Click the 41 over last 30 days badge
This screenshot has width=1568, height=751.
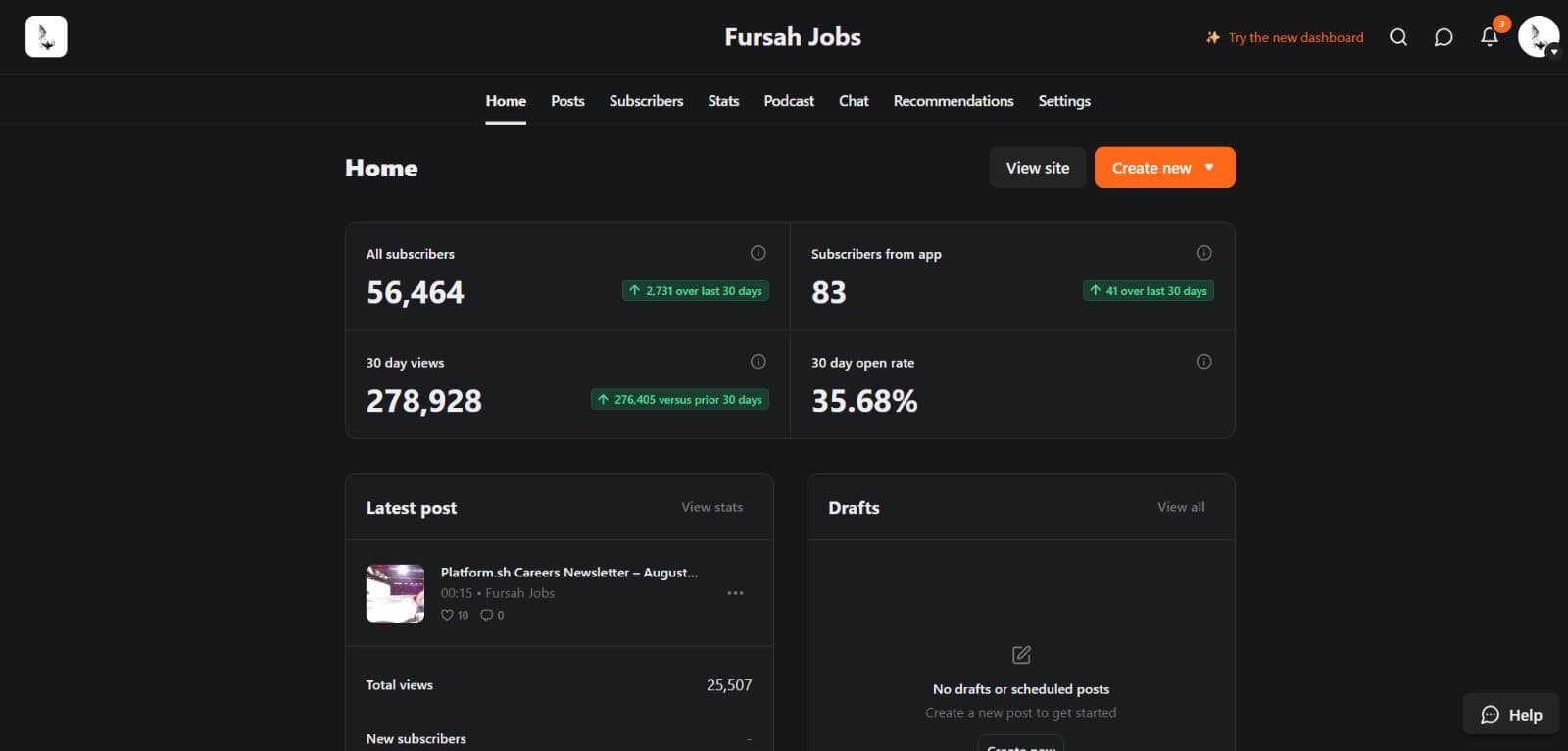(x=1149, y=291)
